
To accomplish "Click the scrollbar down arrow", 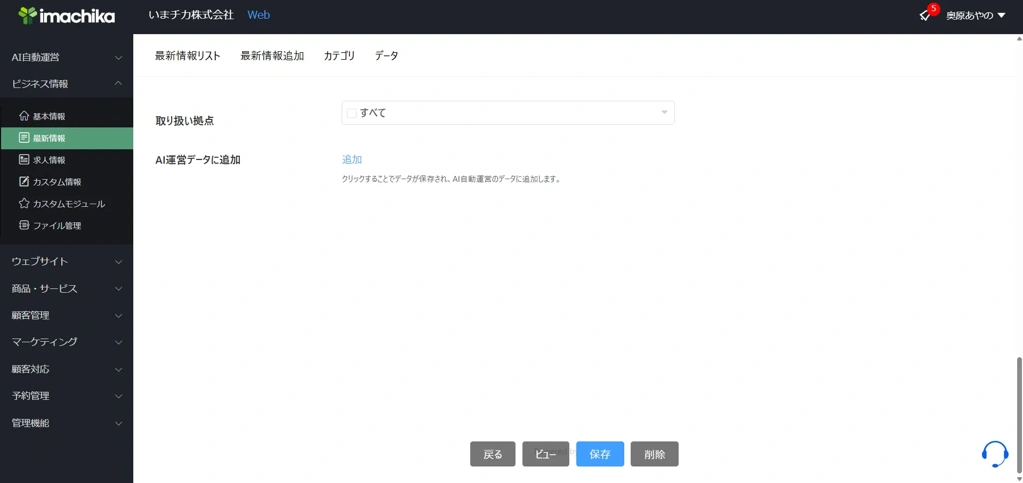I will tap(1019, 477).
